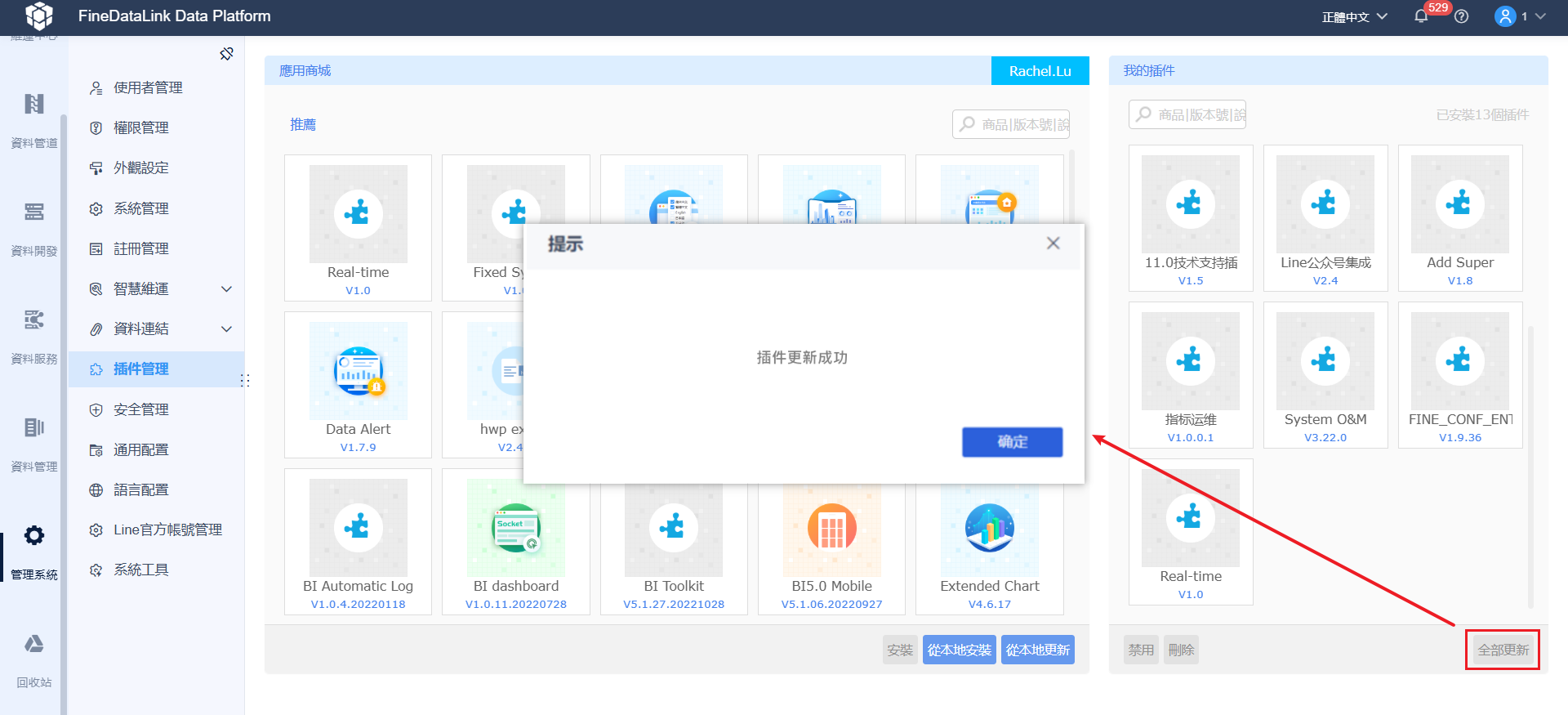The image size is (1568, 715).
Task: Click the 從本地安裝 button
Action: 960,650
